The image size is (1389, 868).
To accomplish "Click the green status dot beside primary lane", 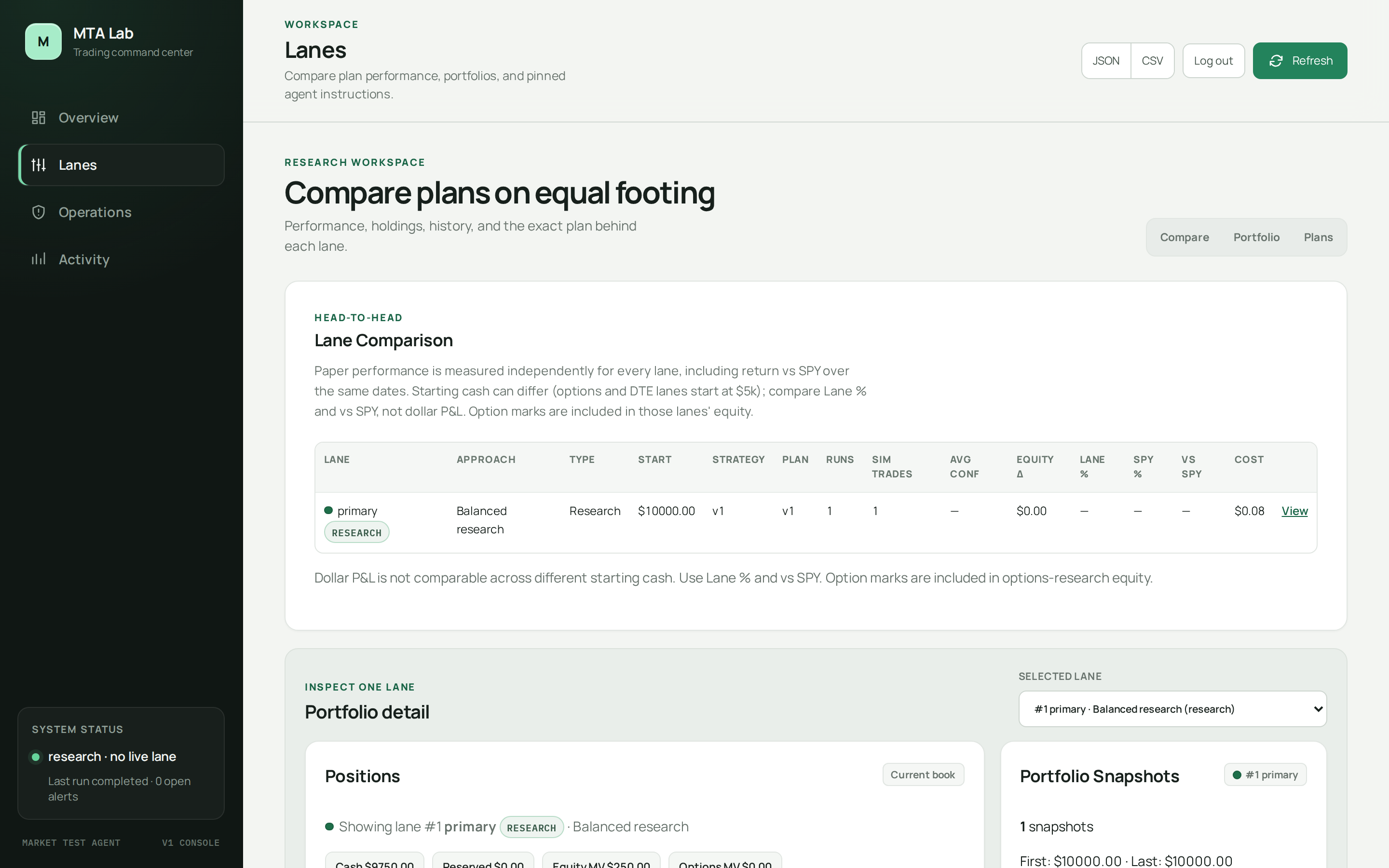I will 328,510.
